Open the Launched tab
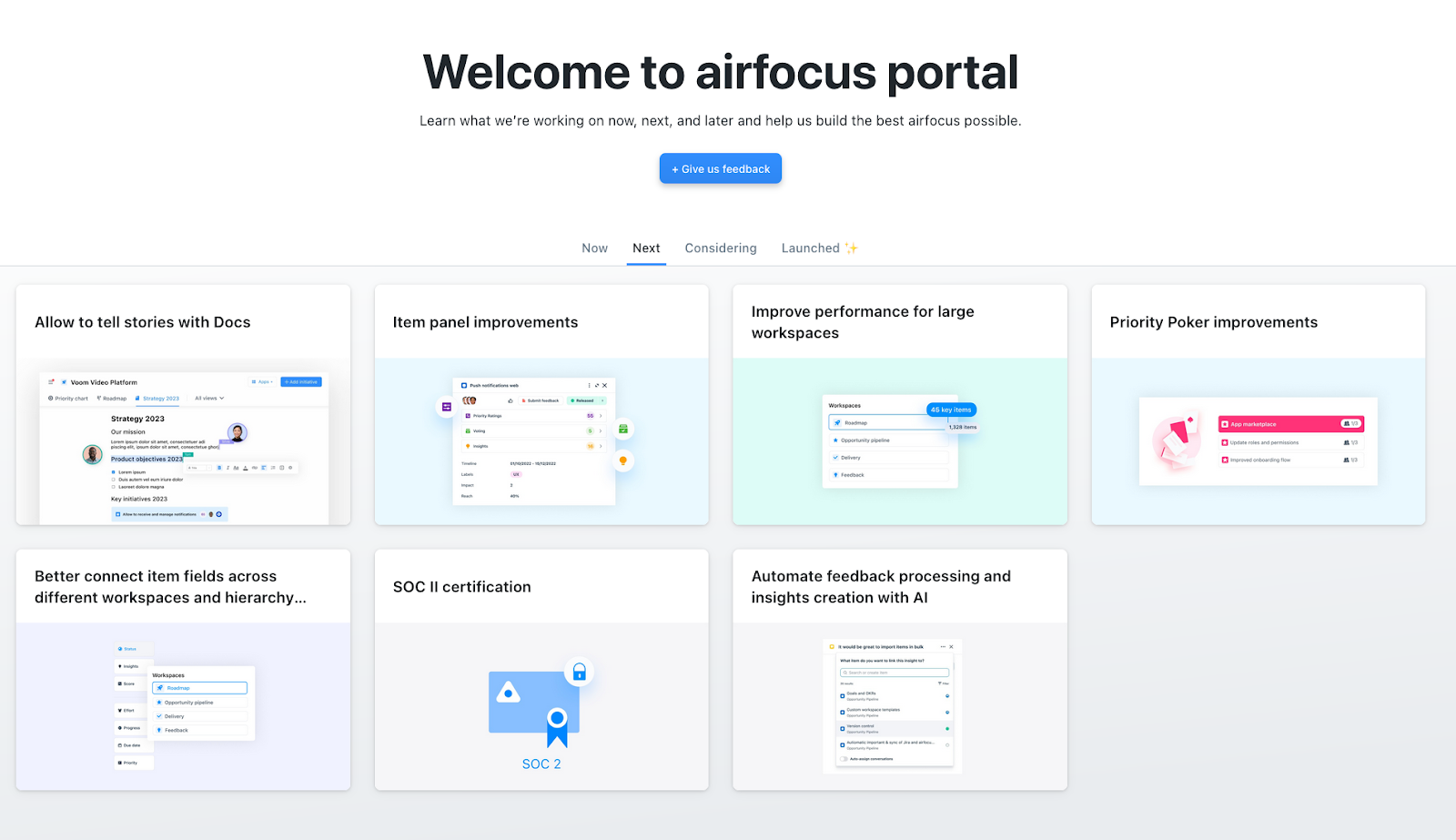 (813, 248)
